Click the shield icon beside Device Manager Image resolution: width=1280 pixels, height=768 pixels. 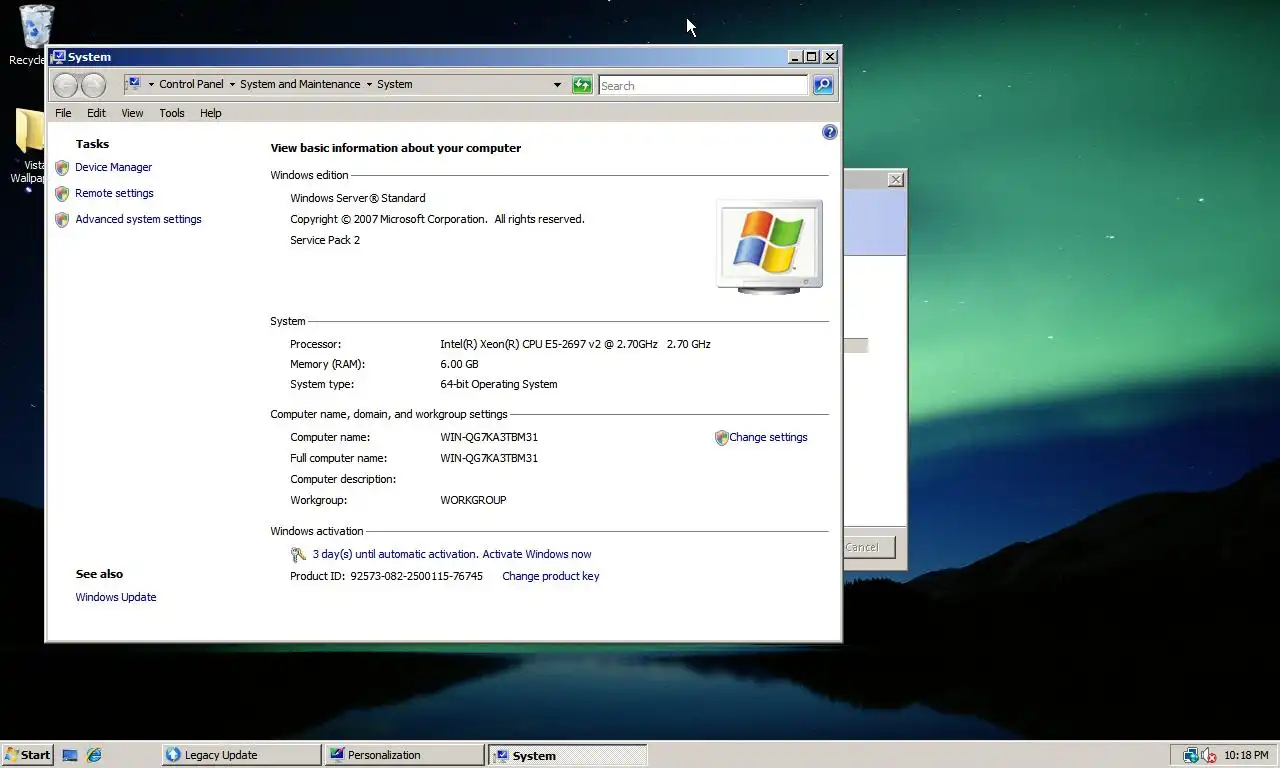click(62, 168)
